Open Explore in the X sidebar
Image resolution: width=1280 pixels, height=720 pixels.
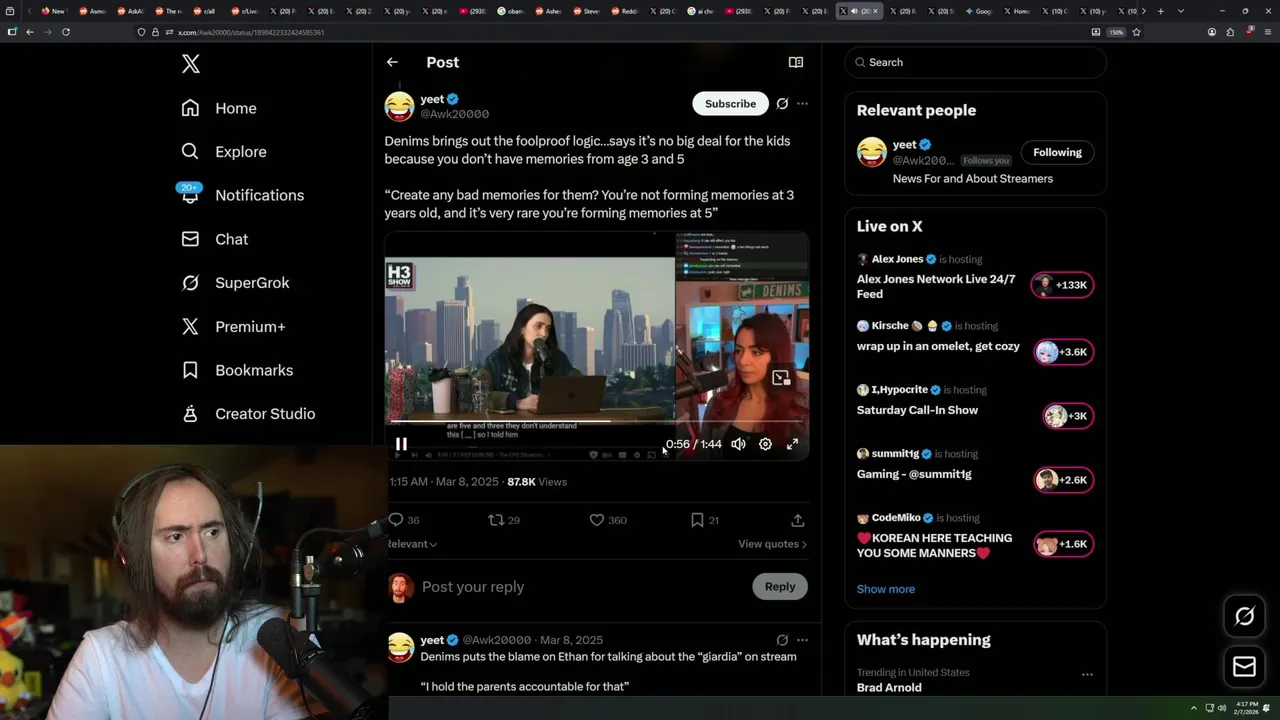click(x=224, y=152)
